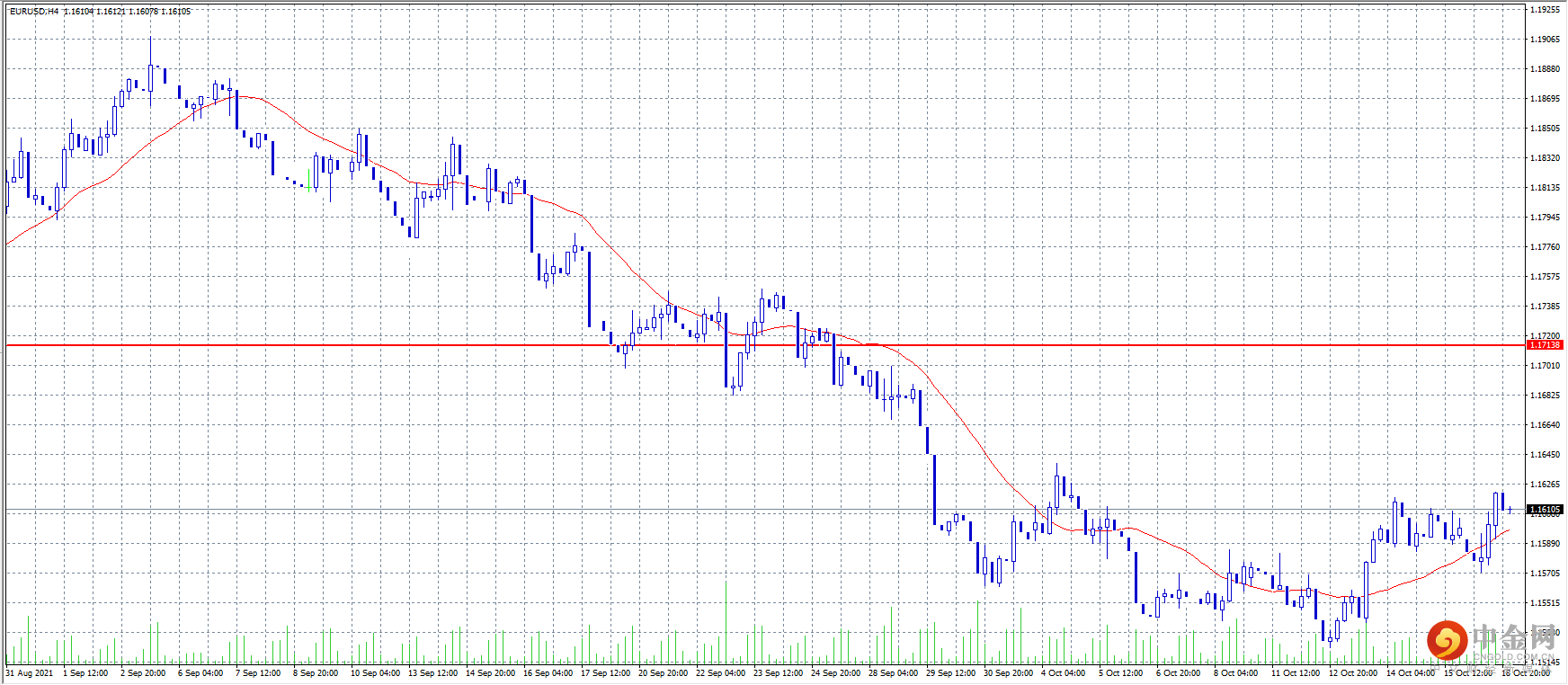Pick the 1.18505 price scale value
1568x685 pixels.
(1546, 129)
